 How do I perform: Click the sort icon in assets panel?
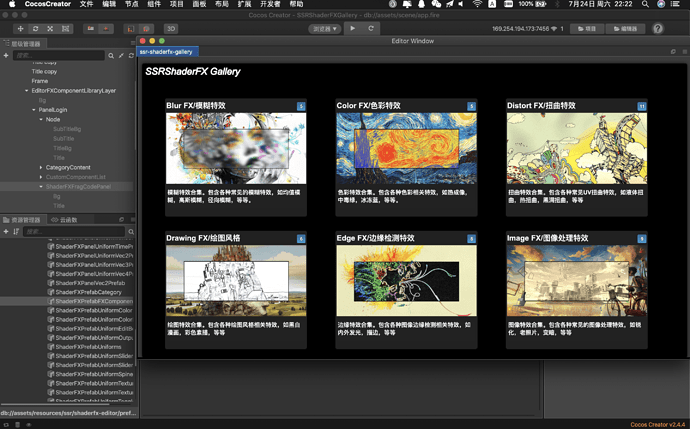pyautogui.click(x=18, y=231)
